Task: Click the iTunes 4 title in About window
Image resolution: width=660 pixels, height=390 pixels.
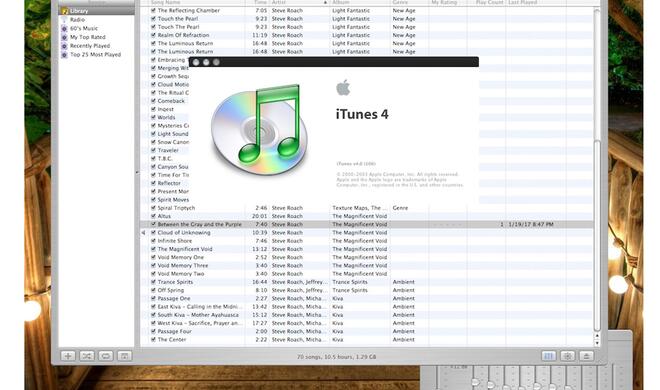Action: (x=362, y=114)
